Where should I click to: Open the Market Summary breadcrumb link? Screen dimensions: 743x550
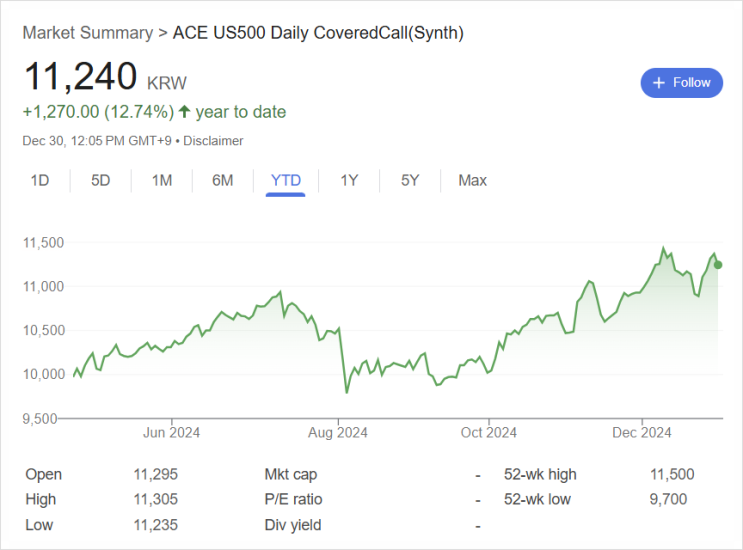88,33
